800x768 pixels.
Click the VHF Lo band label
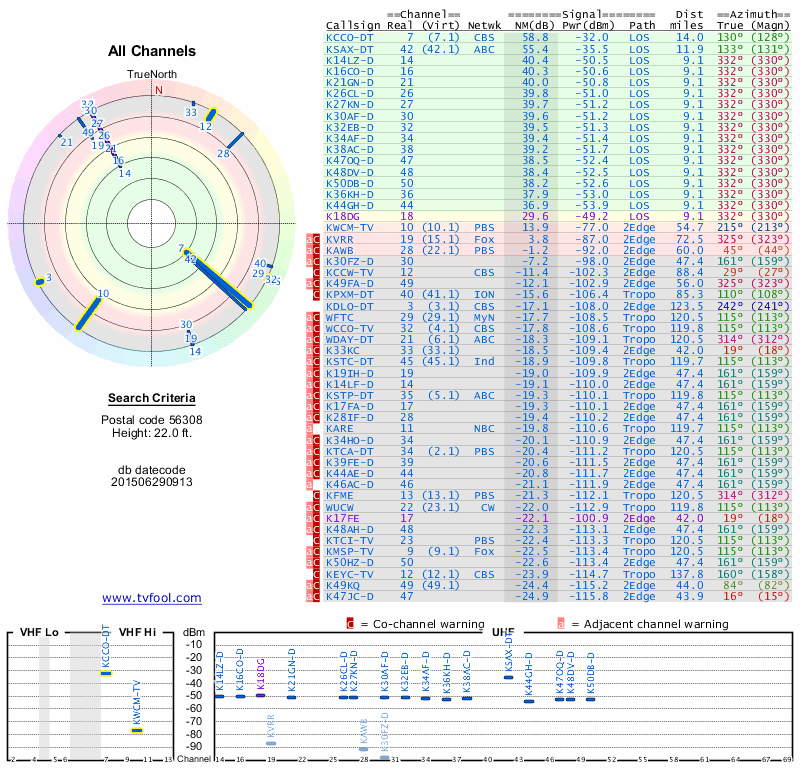(x=39, y=632)
